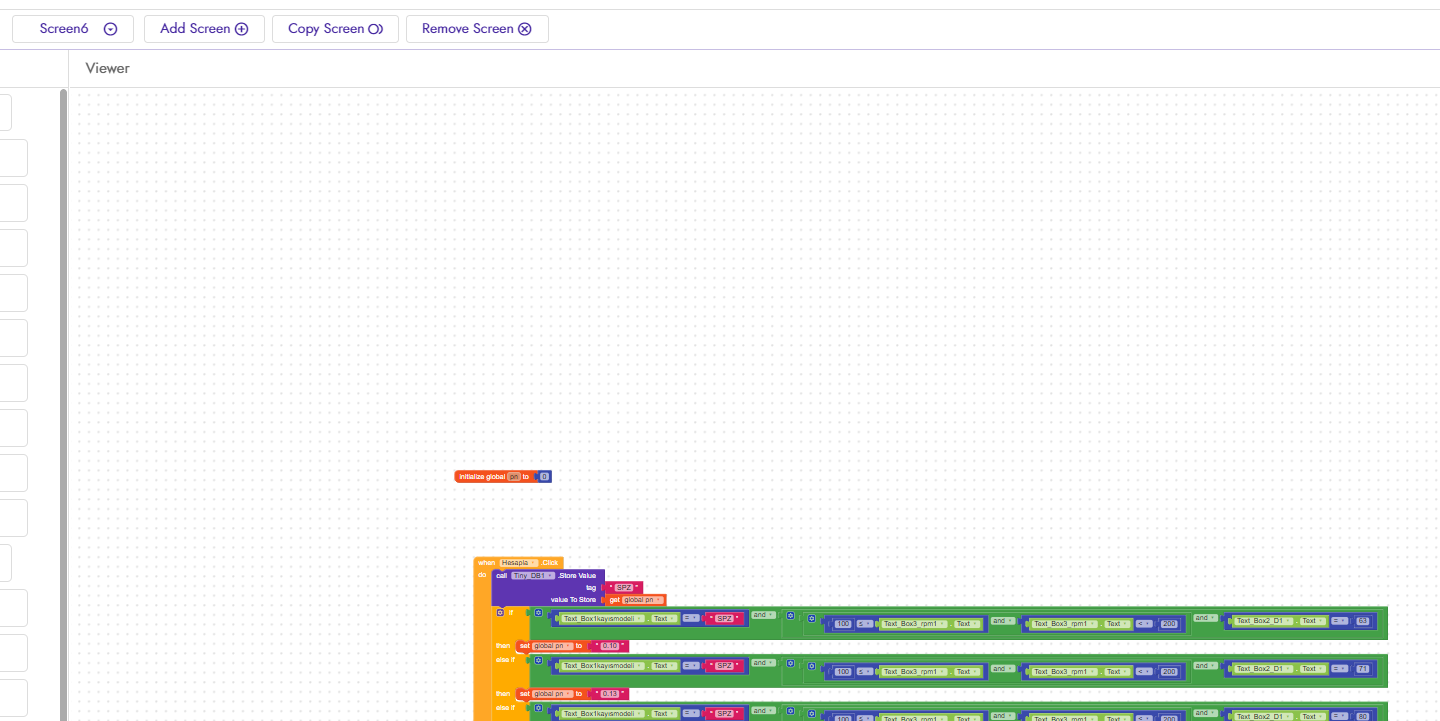Click the Copy Screen button
This screenshot has width=1440, height=721.
(x=335, y=29)
